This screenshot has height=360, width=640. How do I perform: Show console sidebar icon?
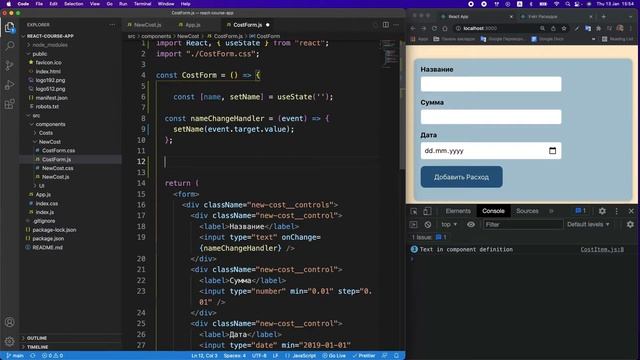click(413, 224)
